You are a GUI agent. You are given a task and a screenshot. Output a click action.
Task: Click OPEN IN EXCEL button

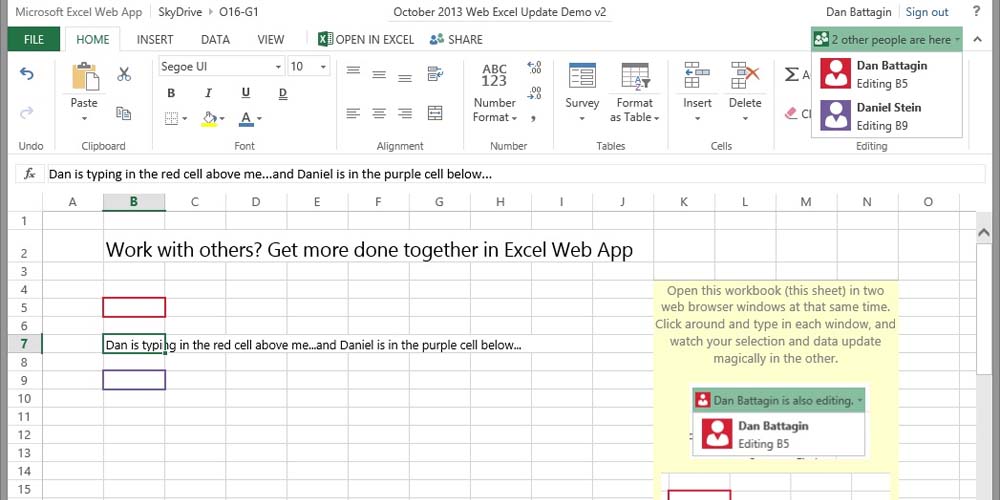click(366, 40)
